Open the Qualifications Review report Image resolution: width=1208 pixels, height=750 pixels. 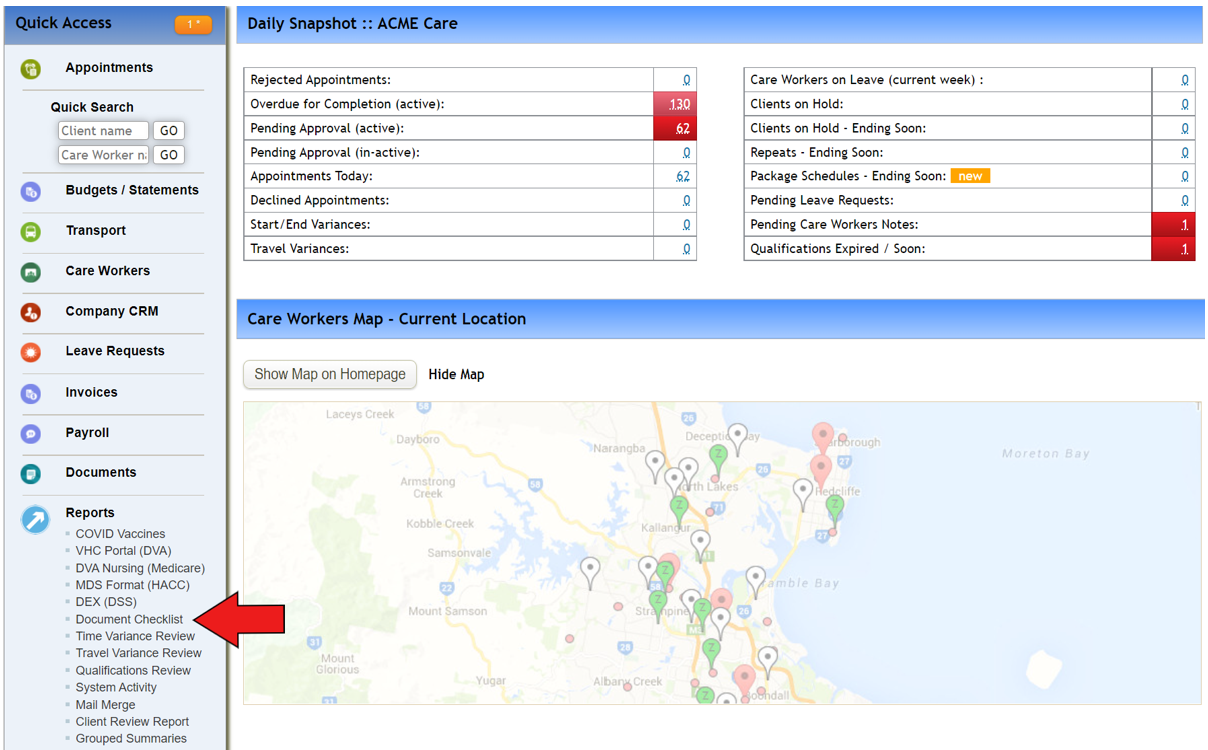tap(132, 670)
